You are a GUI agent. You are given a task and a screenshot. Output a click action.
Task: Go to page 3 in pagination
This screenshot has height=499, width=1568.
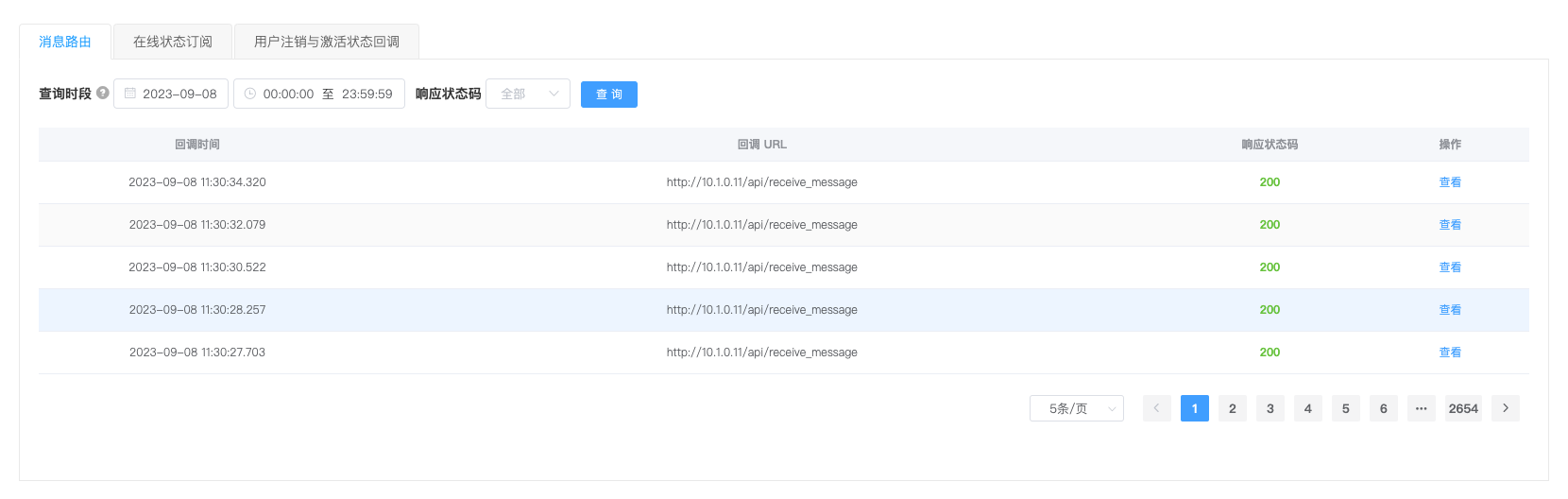[1270, 408]
